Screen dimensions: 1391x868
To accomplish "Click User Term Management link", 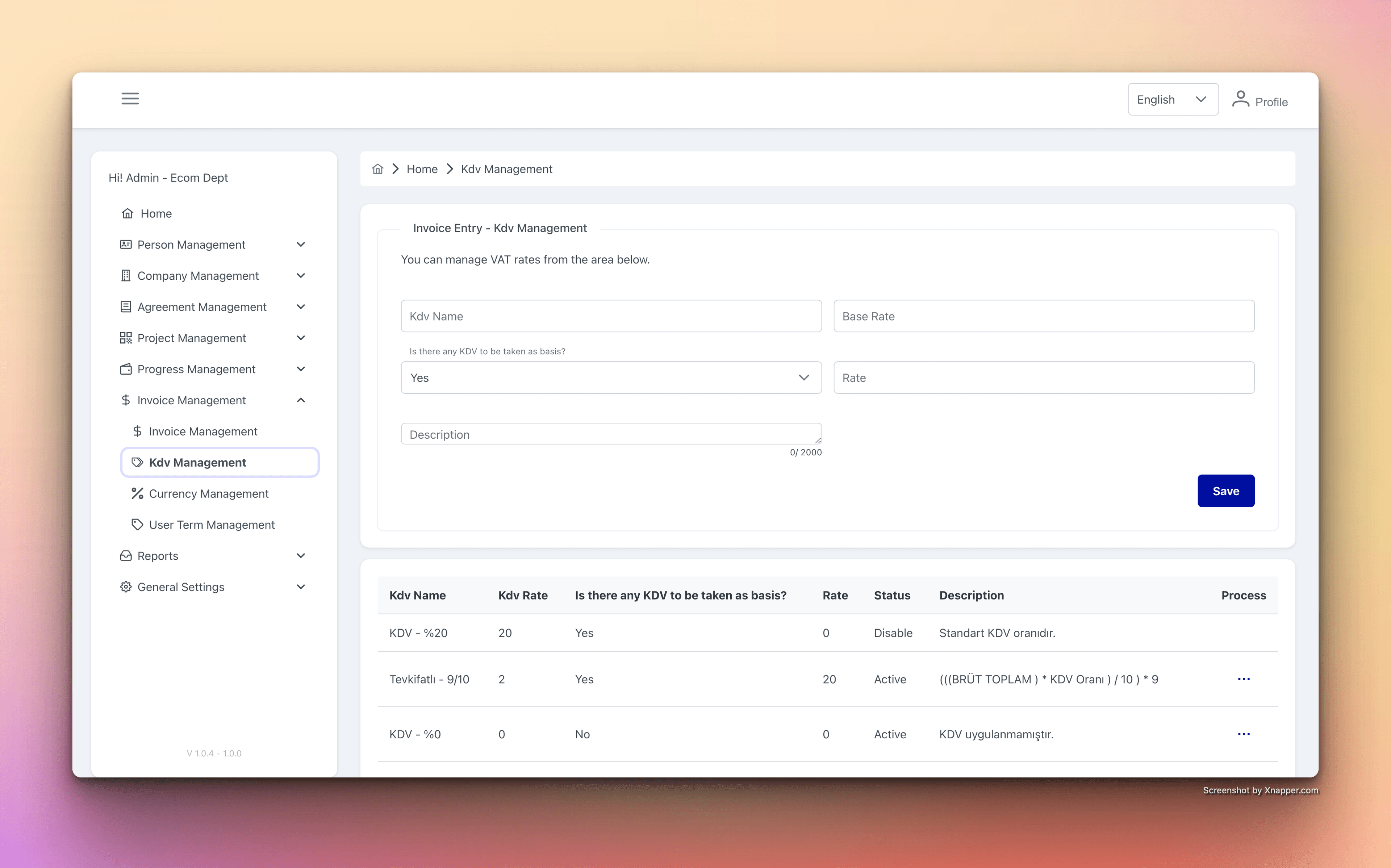I will (x=212, y=524).
